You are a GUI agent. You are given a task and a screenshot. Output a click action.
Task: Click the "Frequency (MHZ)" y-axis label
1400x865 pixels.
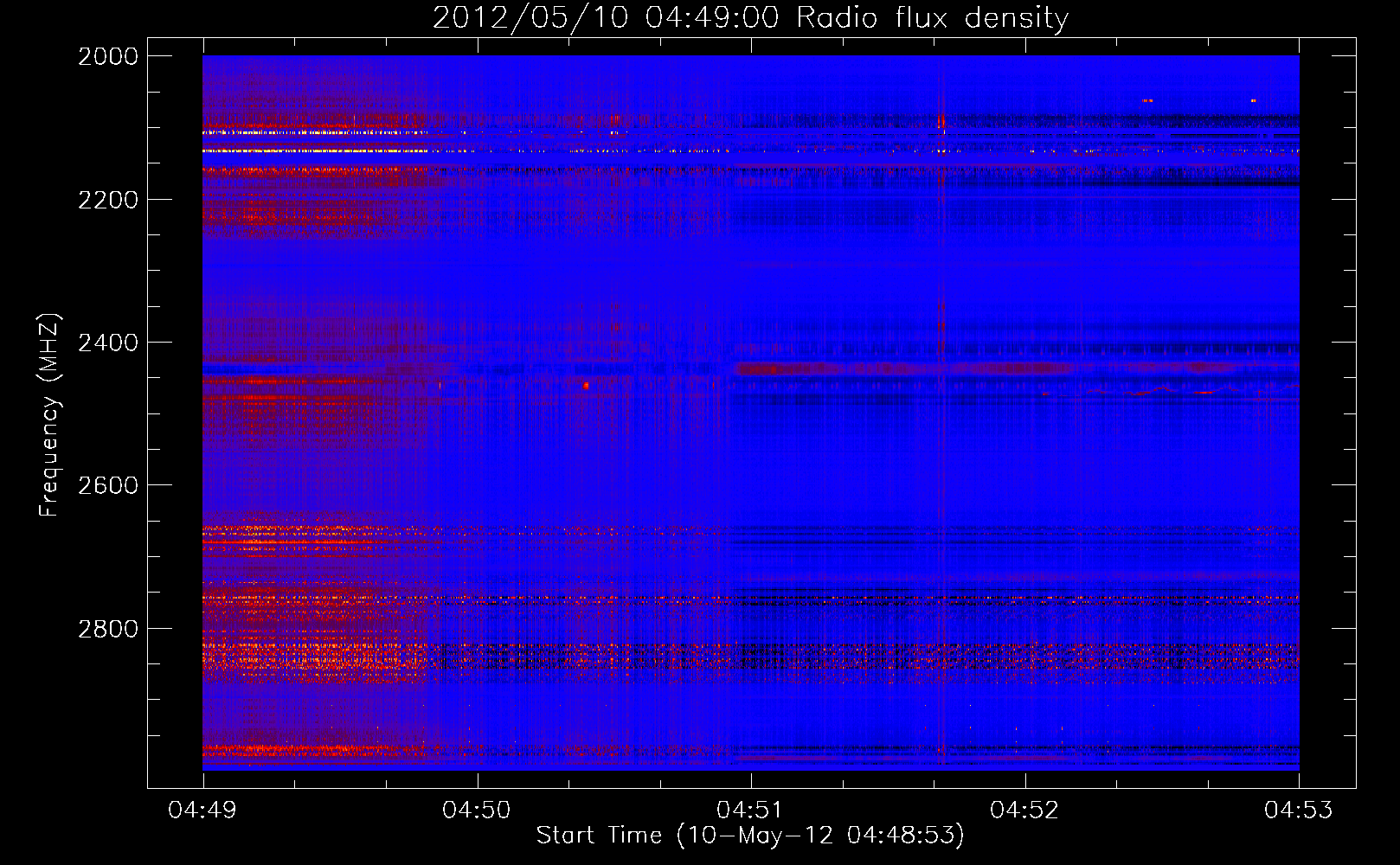[49, 415]
